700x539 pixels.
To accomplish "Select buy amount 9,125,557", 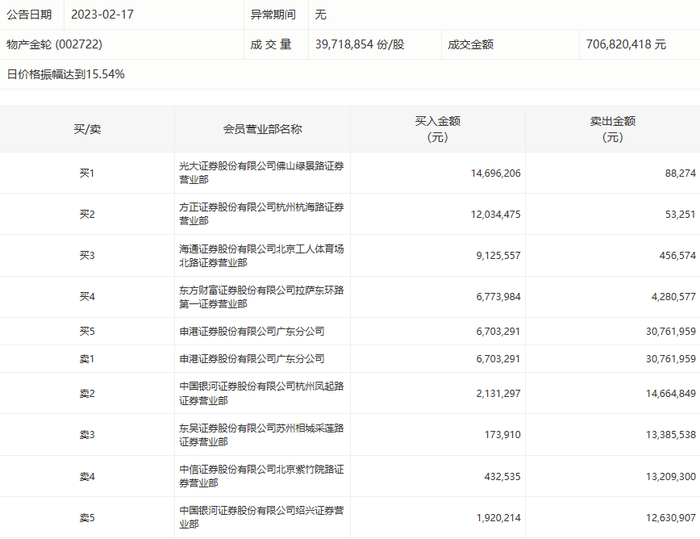I will coord(498,255).
